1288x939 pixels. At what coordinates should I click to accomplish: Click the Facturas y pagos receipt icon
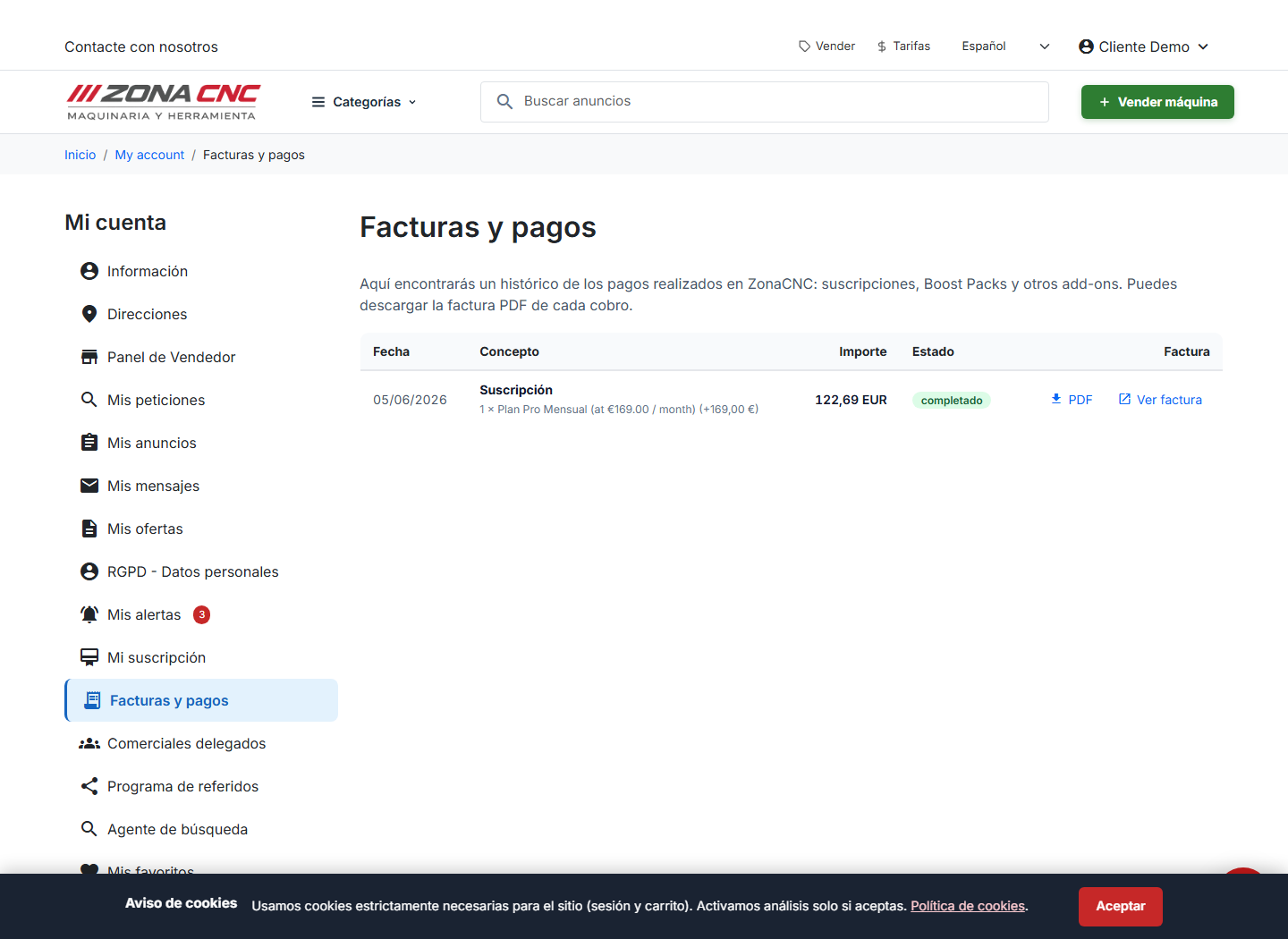(x=92, y=700)
